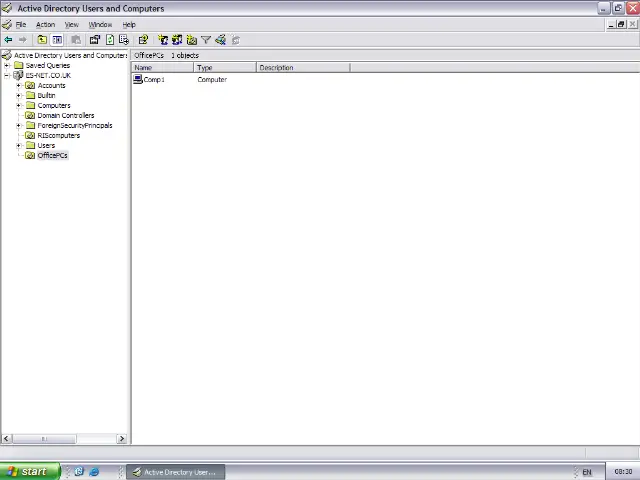
Task: Click the Export List toolbar icon
Action: 124,40
